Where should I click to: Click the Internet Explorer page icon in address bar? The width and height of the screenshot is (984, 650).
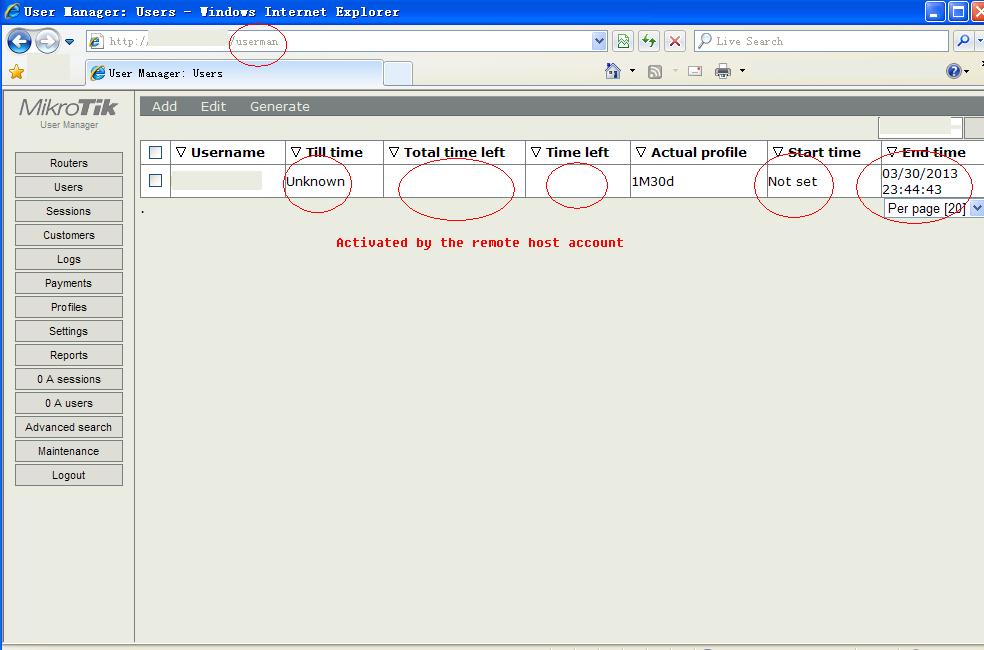pos(96,41)
